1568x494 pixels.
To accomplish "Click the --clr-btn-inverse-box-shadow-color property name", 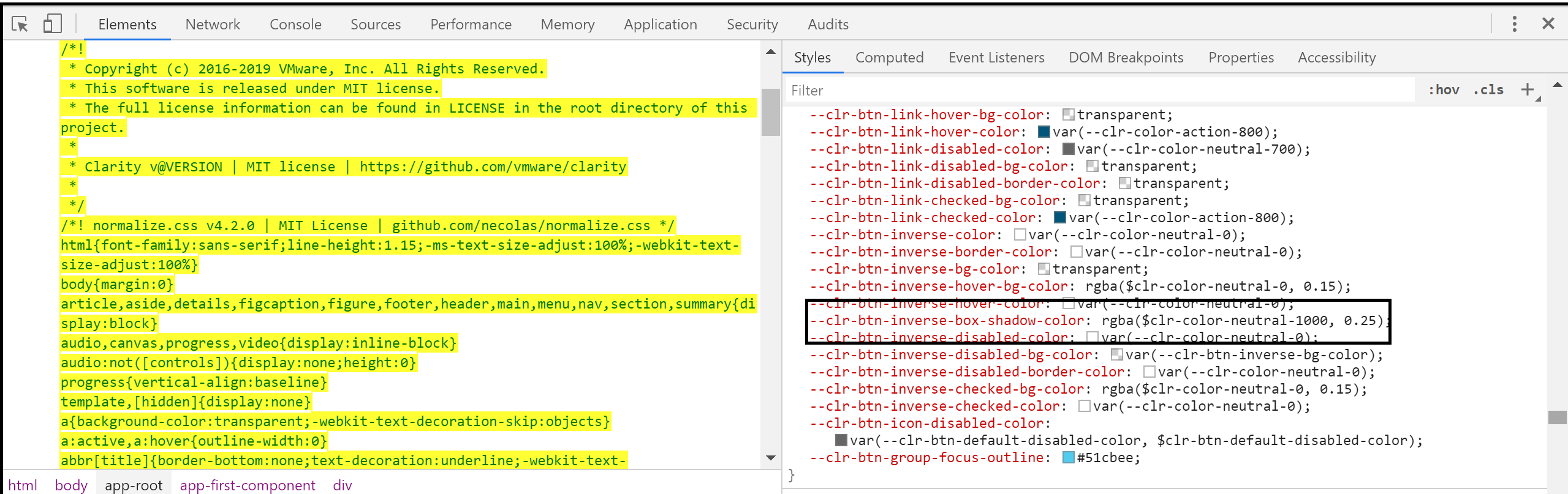I will coord(947,320).
